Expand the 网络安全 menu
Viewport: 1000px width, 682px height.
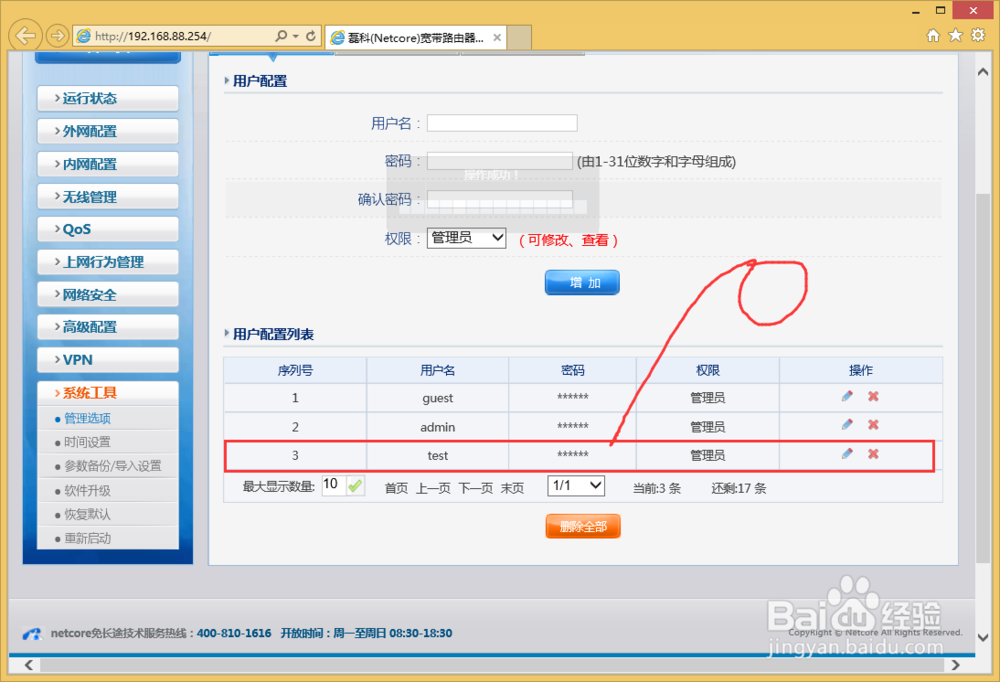108,295
